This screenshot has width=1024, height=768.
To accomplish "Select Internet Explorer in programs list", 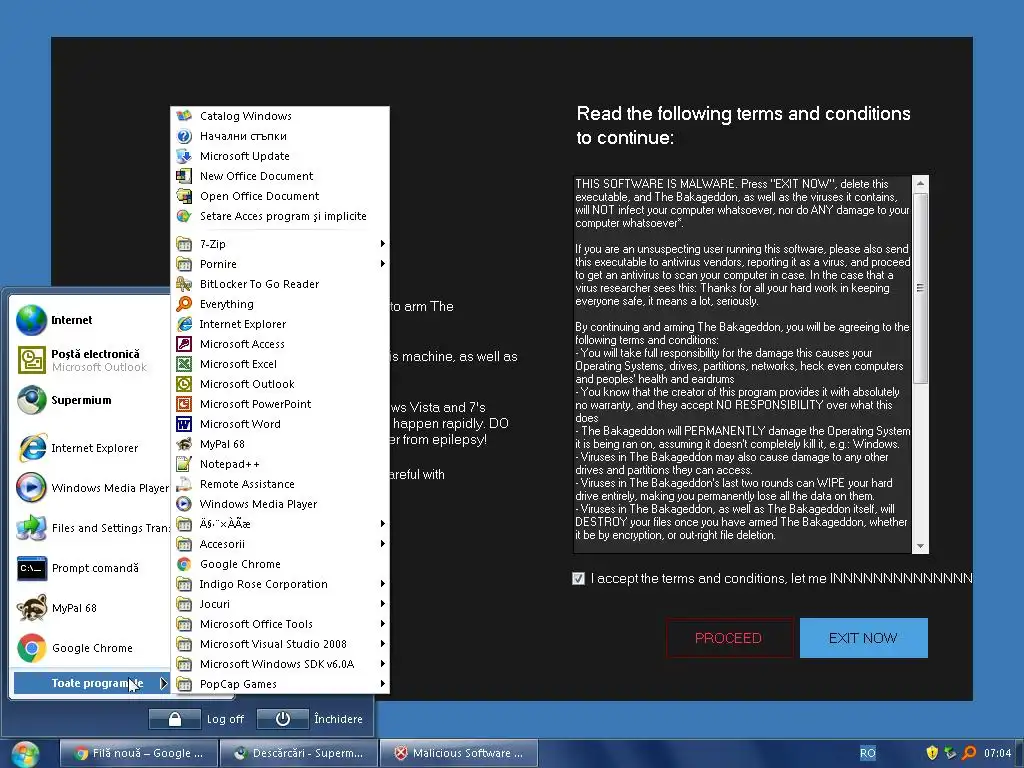I will coord(281,324).
